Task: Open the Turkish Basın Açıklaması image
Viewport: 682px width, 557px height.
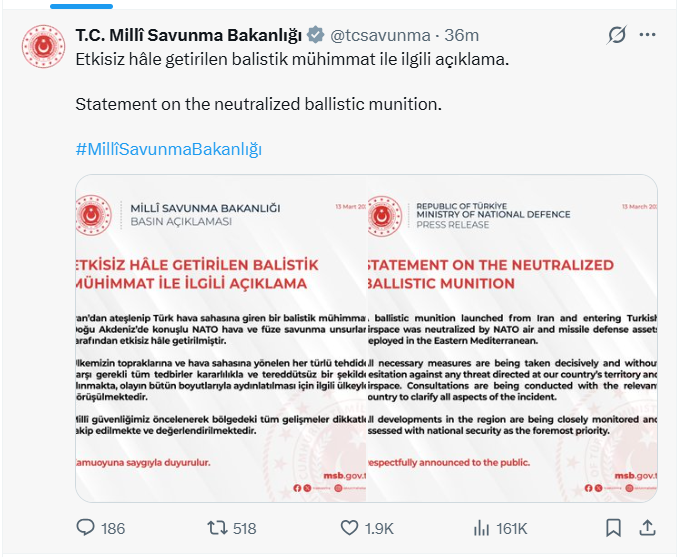Action: coord(221,338)
